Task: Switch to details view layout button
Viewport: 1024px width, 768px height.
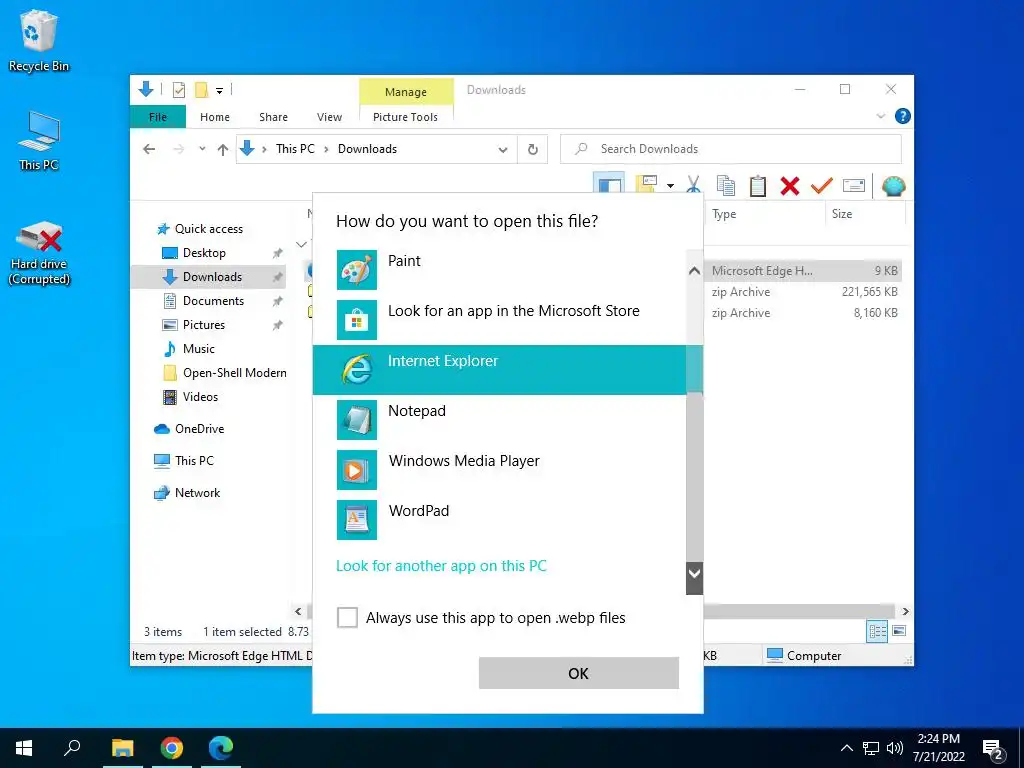Action: (876, 631)
